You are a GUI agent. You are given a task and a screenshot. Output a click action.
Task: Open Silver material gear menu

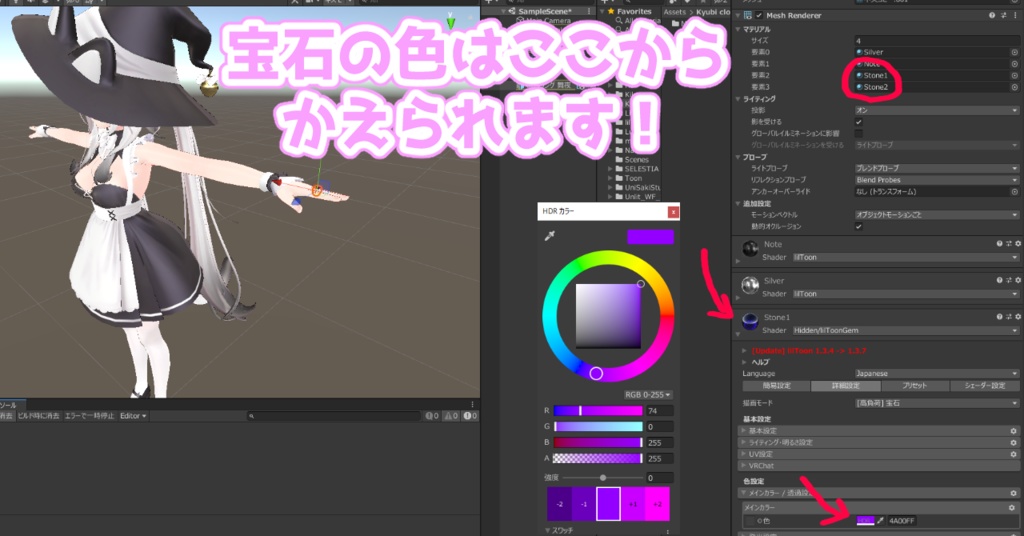[1017, 280]
